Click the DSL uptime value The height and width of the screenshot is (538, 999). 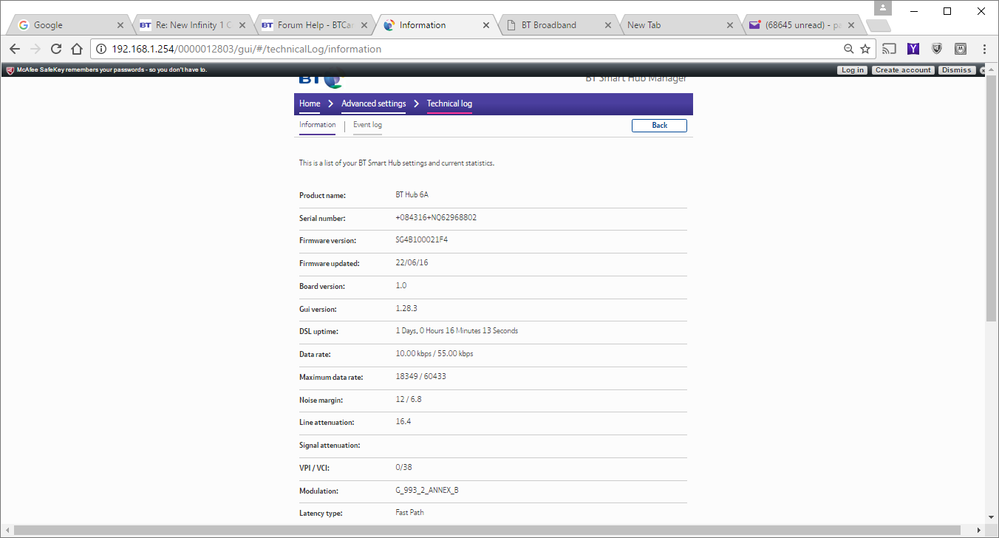(x=457, y=331)
